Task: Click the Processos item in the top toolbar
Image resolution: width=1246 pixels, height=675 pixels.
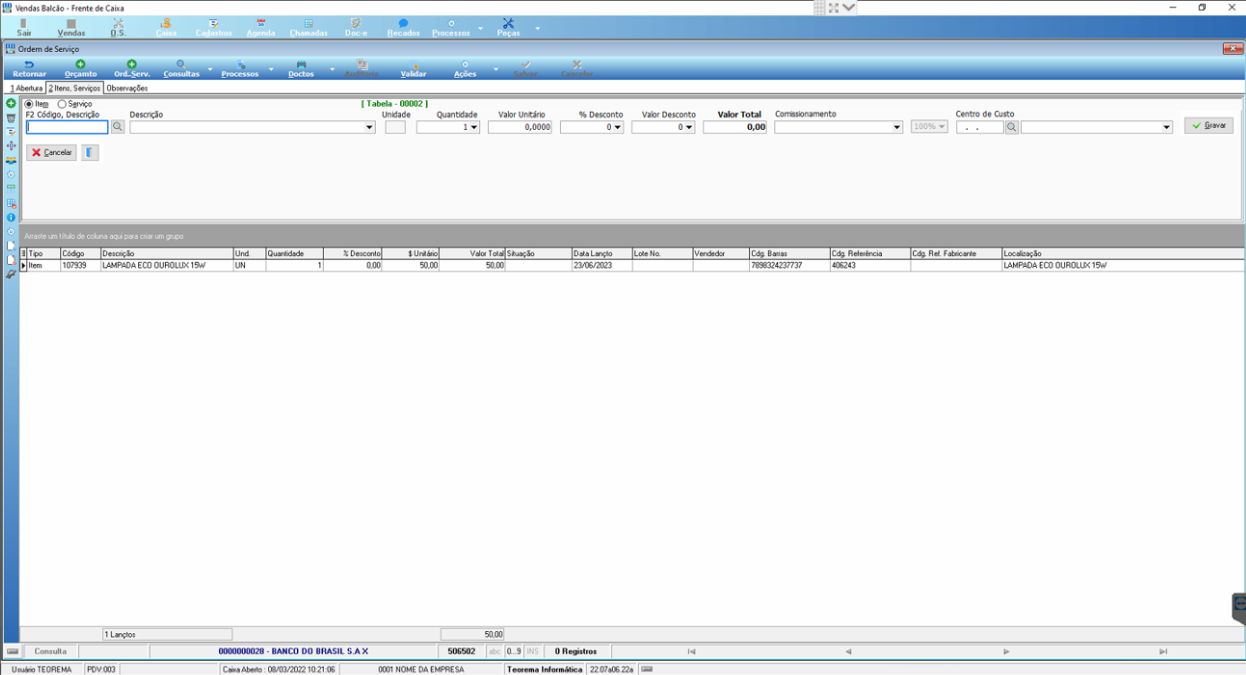Action: [451, 27]
